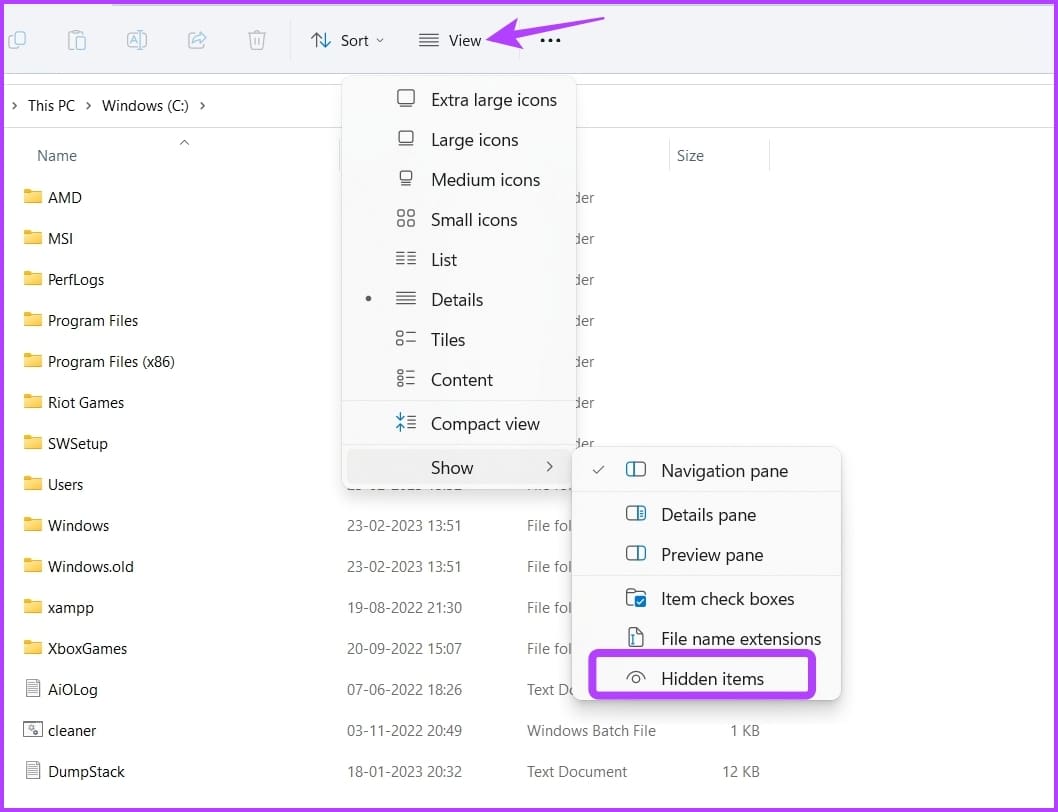Select the AMD folder
The width and height of the screenshot is (1058, 812).
pos(53,197)
